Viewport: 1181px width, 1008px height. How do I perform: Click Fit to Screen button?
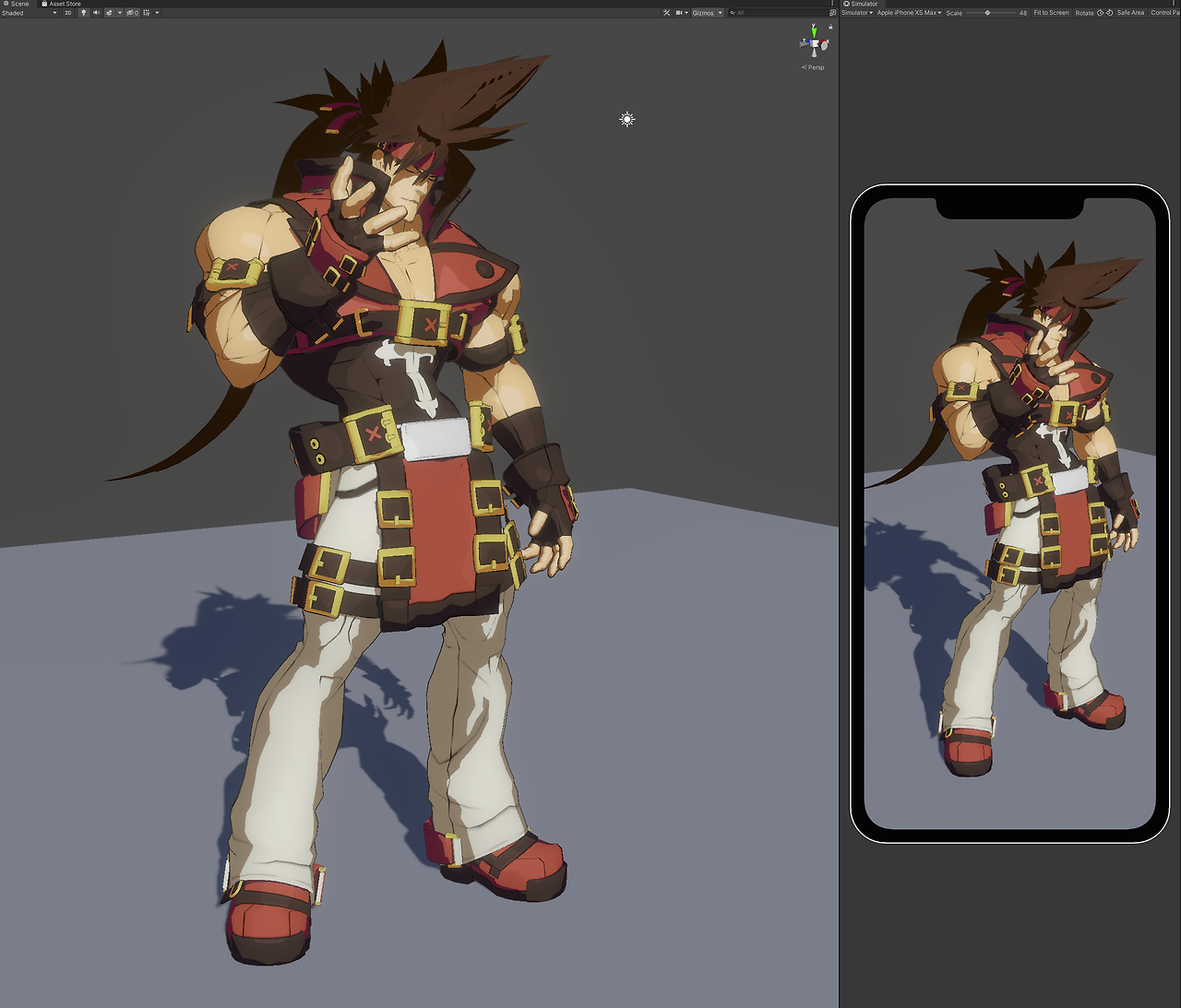(1051, 13)
